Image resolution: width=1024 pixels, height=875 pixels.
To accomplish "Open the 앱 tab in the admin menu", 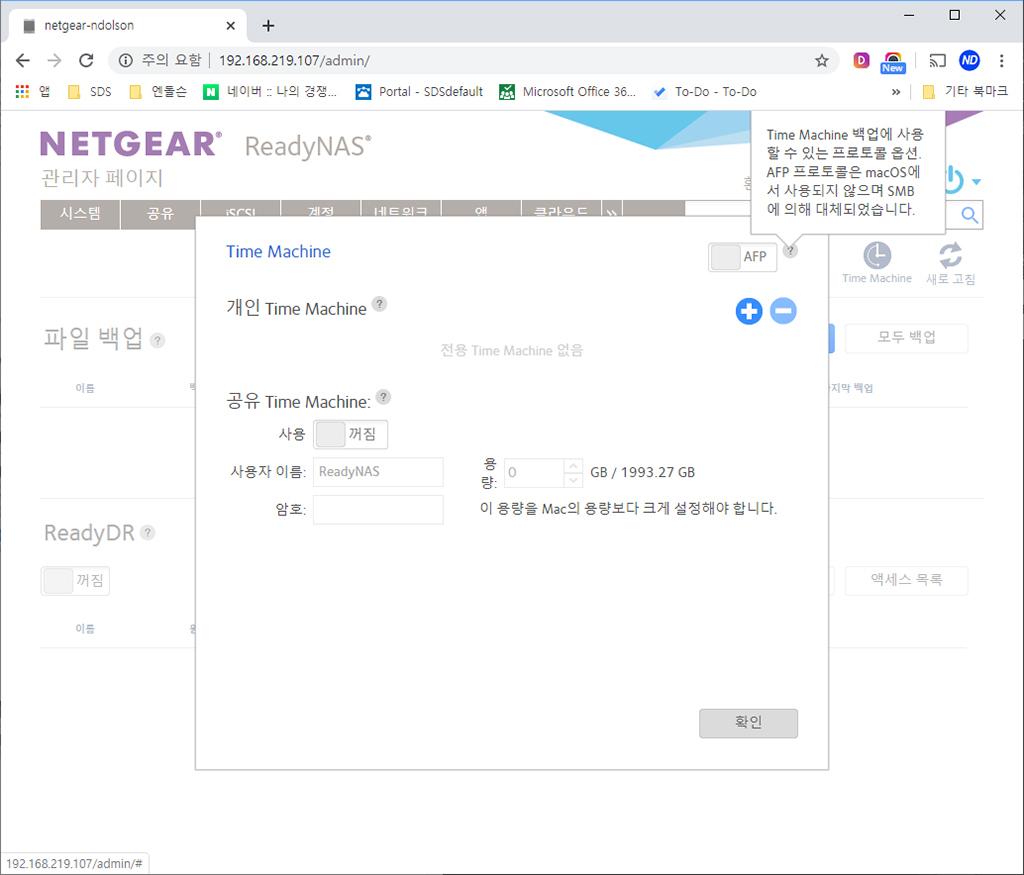I will [481, 210].
